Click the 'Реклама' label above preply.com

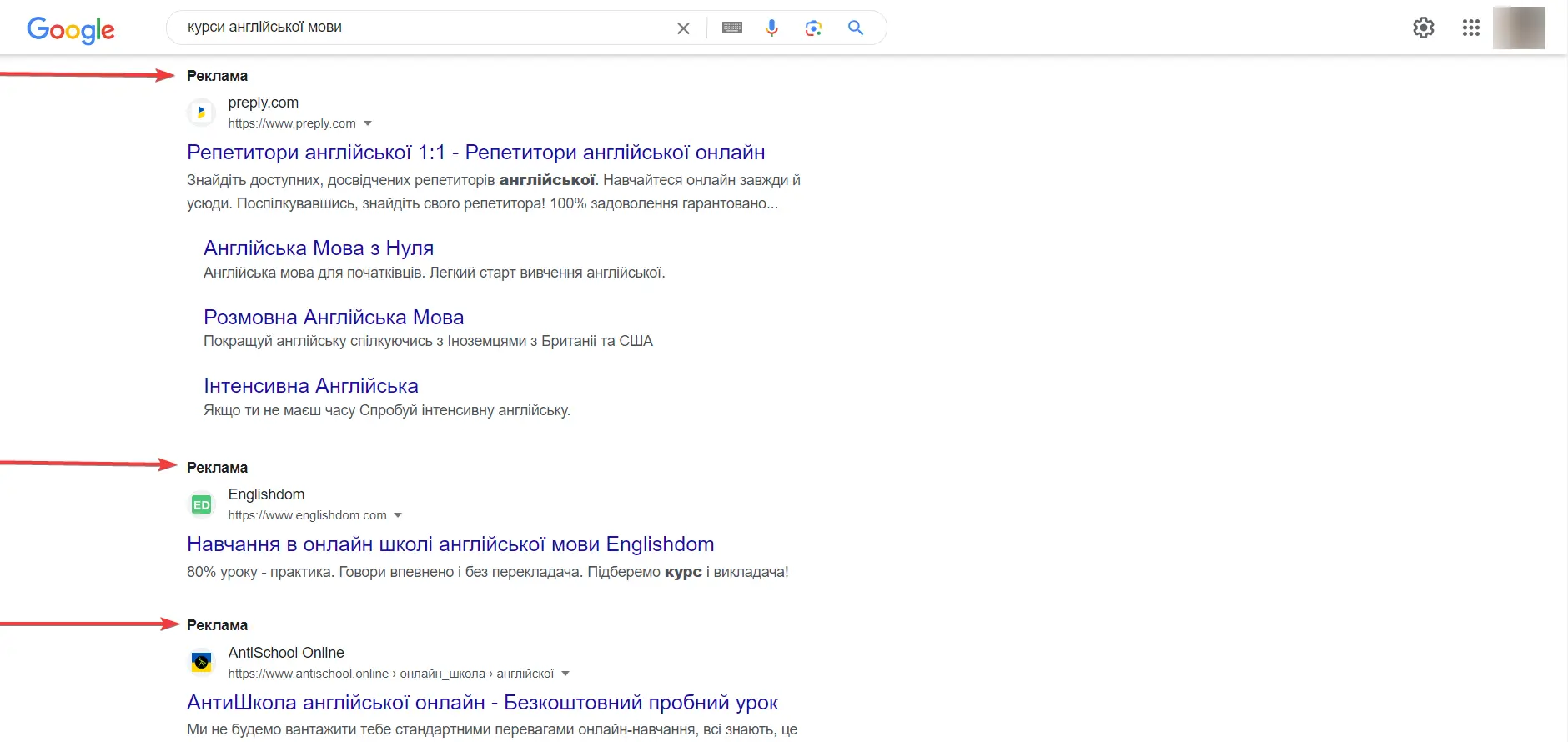pos(217,76)
